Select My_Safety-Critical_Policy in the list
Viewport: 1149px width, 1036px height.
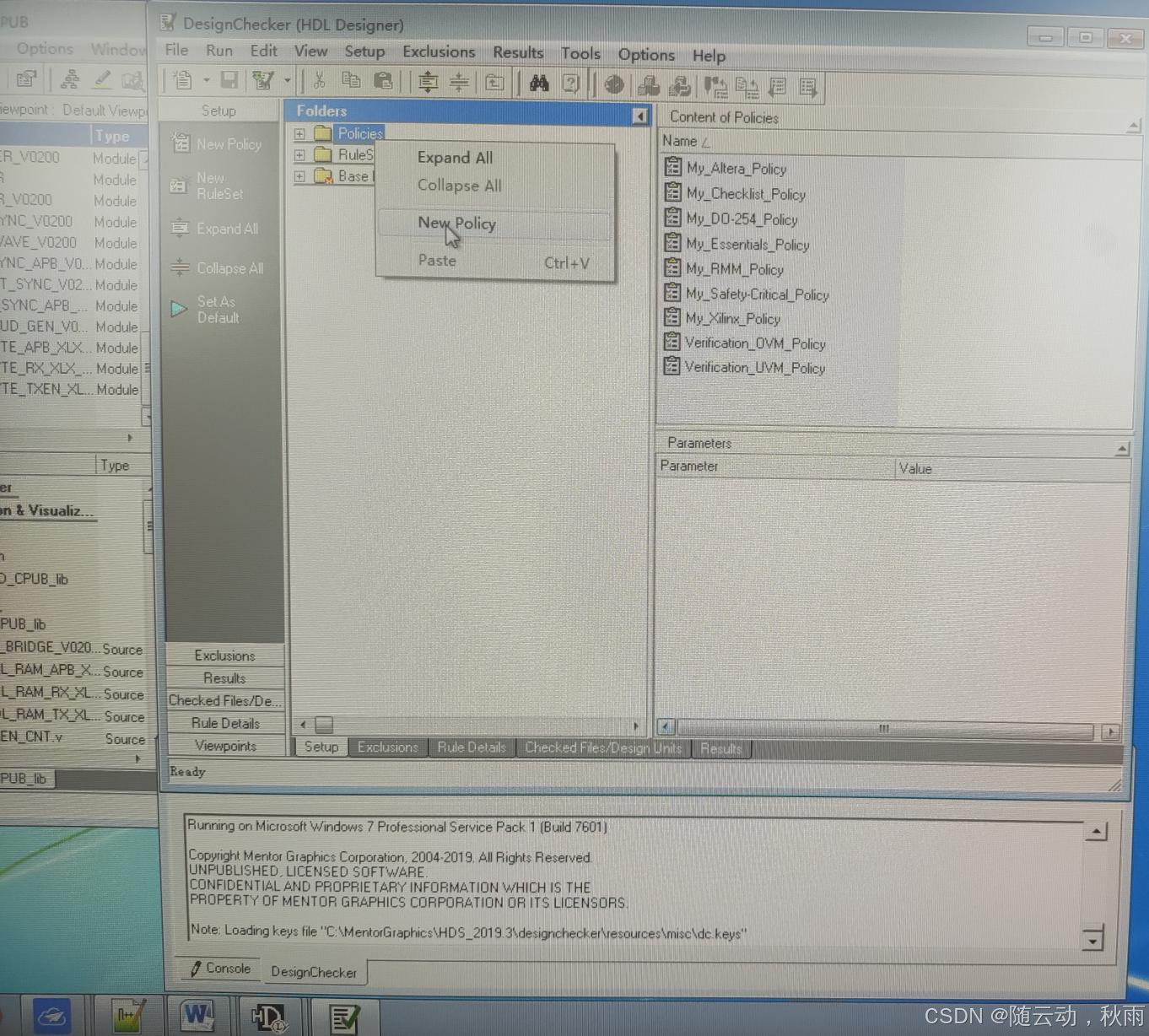(757, 294)
